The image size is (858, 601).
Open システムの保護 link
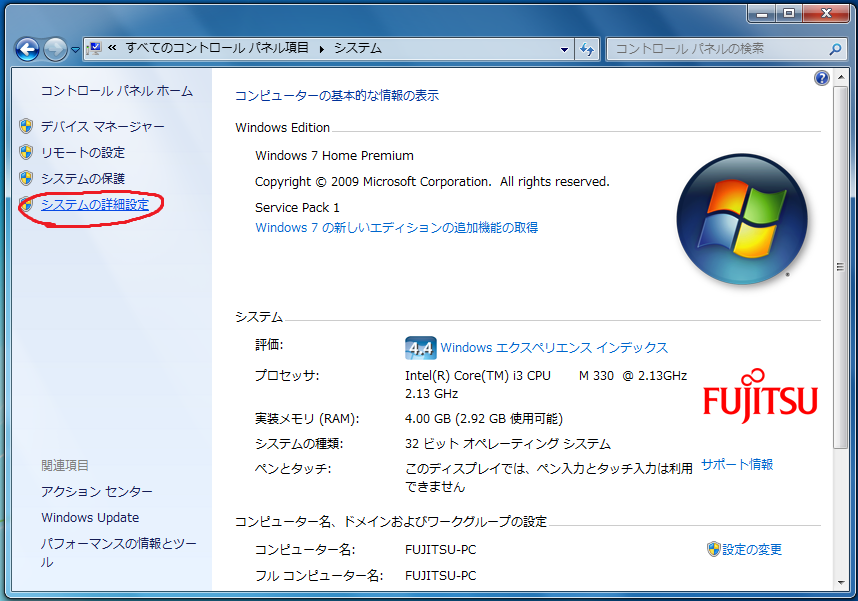pos(83,178)
